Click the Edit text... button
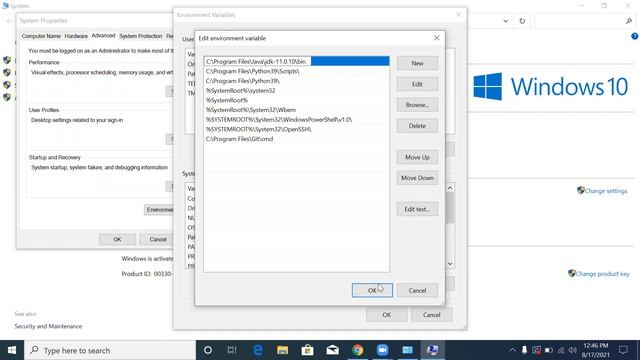This screenshot has height=360, width=640. pyautogui.click(x=417, y=209)
